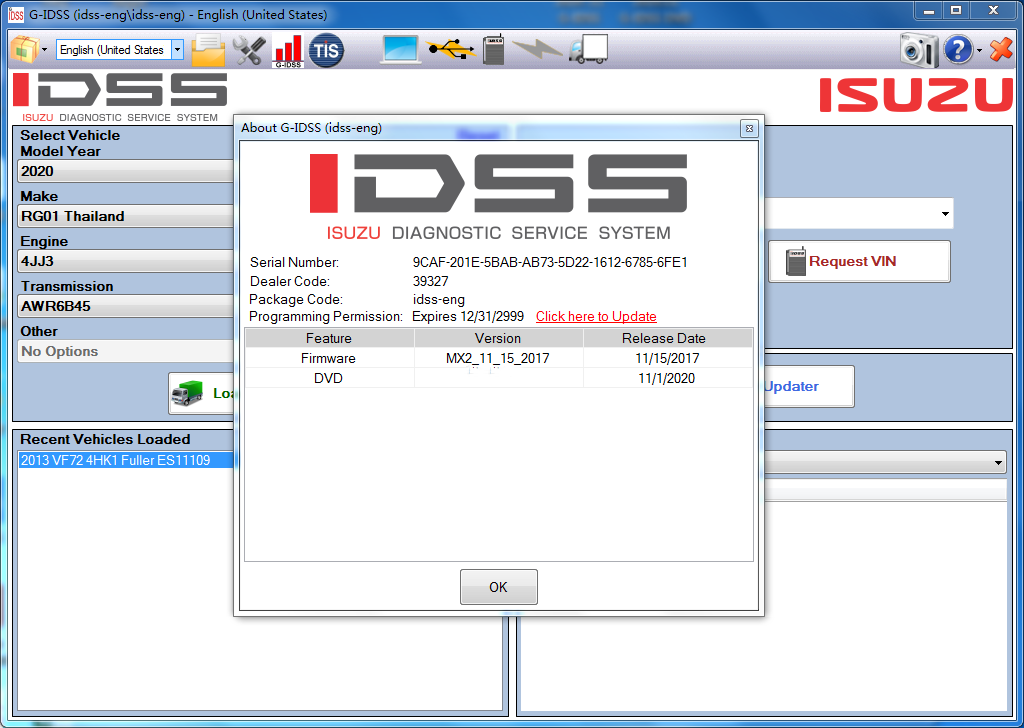The height and width of the screenshot is (728, 1024).
Task: Select the Make RG01 Thailand field
Action: pos(125,216)
